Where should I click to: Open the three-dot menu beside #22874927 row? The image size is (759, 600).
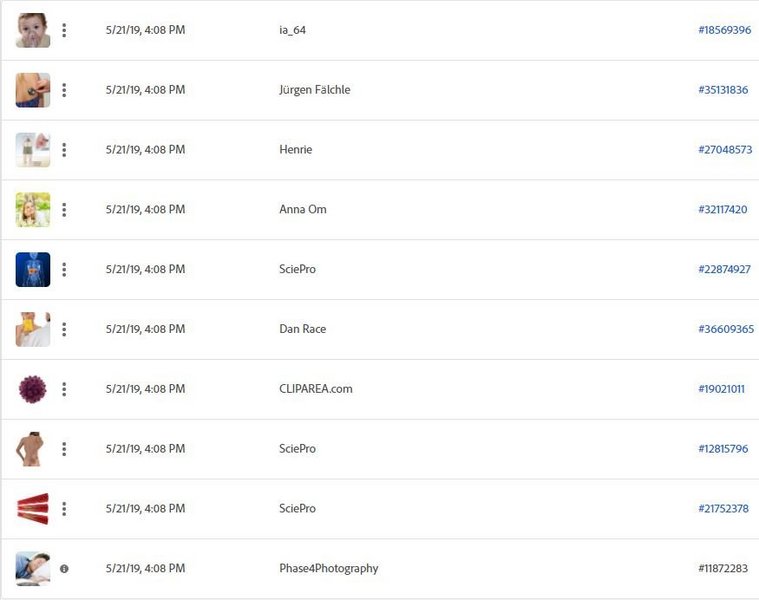[64, 270]
